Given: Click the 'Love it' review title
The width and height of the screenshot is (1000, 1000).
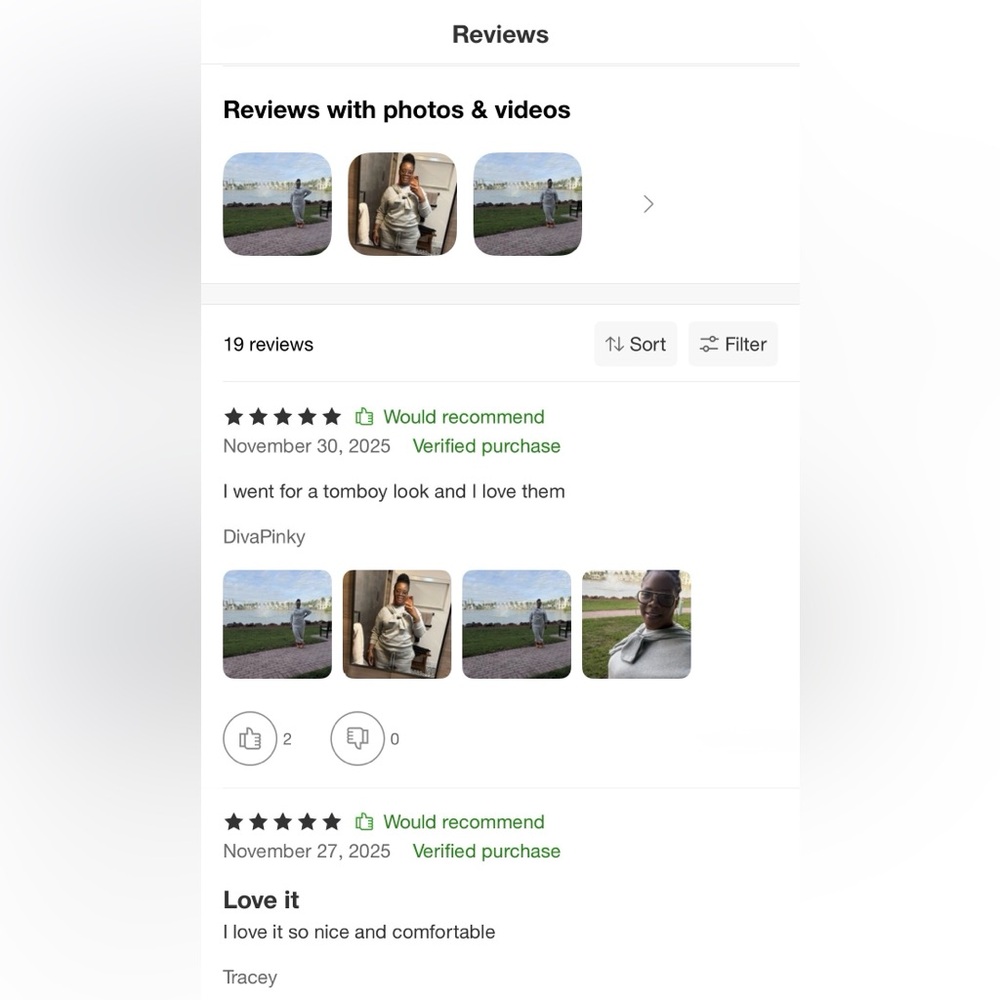Looking at the screenshot, I should coord(261,900).
